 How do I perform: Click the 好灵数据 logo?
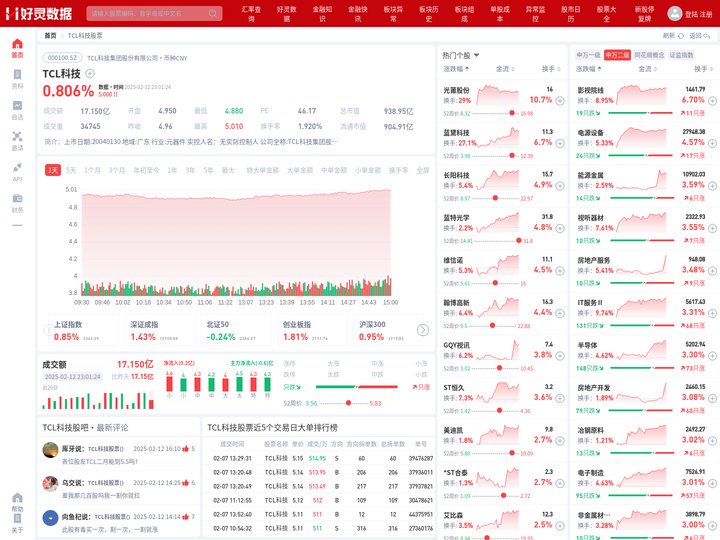[39, 13]
